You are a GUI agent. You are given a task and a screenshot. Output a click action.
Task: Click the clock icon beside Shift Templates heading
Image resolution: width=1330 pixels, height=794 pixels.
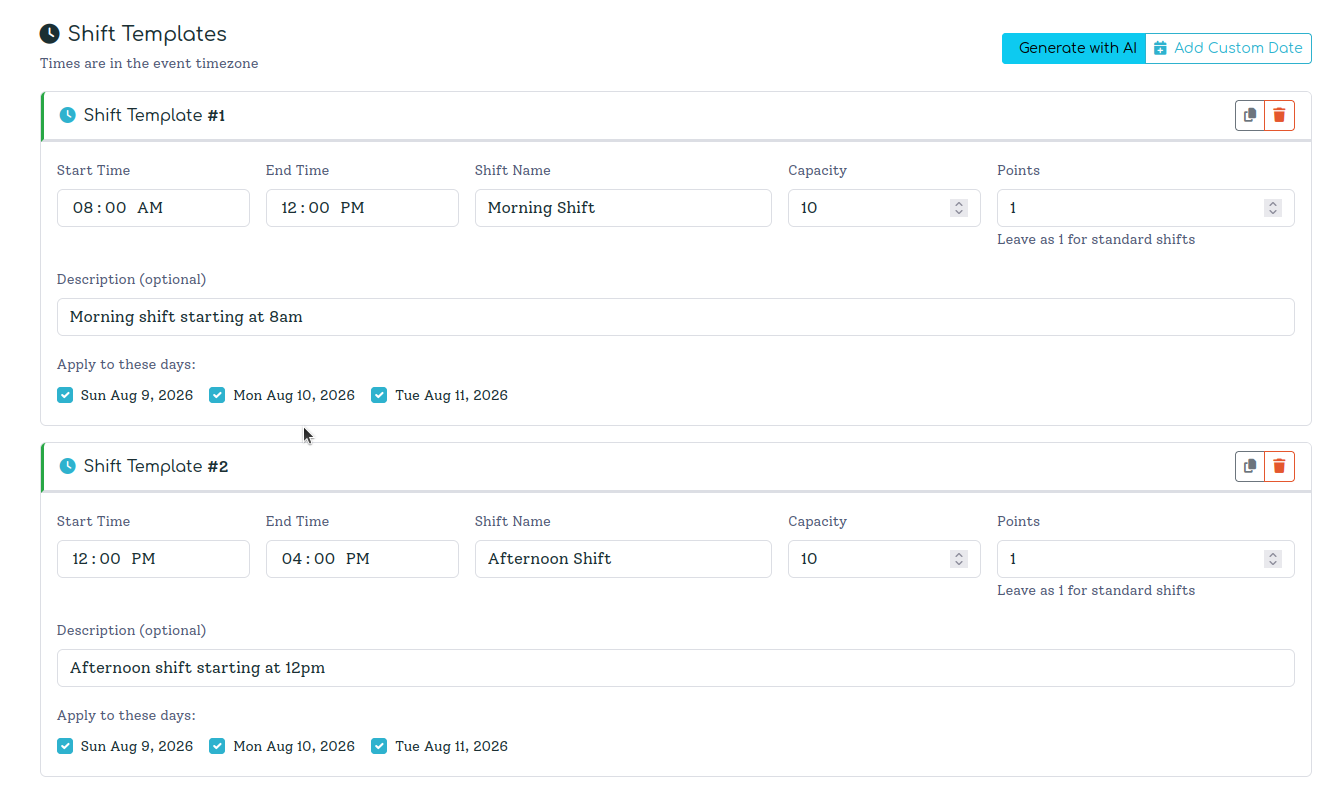(x=48, y=33)
